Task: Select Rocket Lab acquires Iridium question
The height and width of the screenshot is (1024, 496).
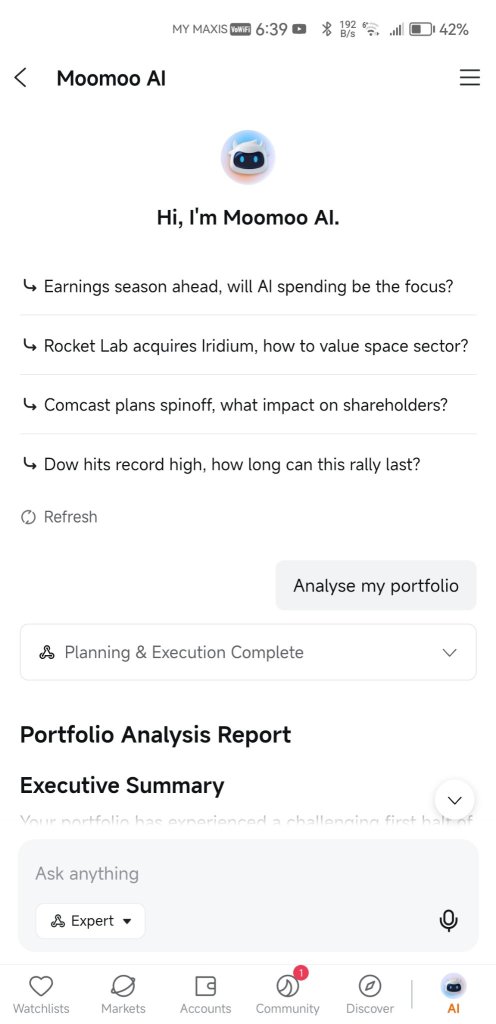Action: [x=248, y=345]
